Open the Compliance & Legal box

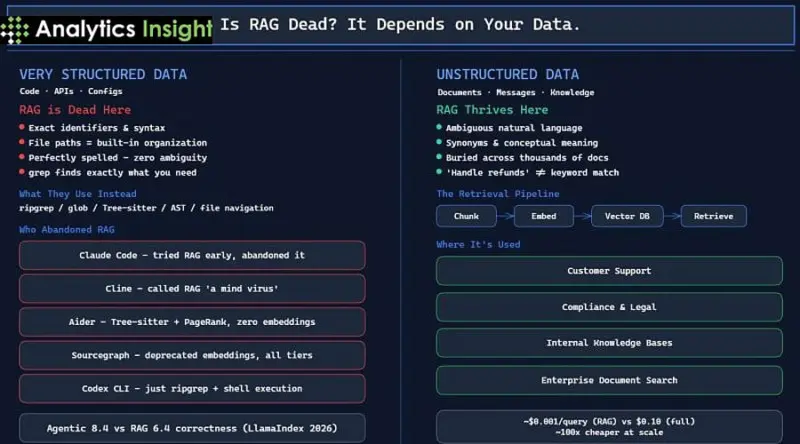(609, 307)
